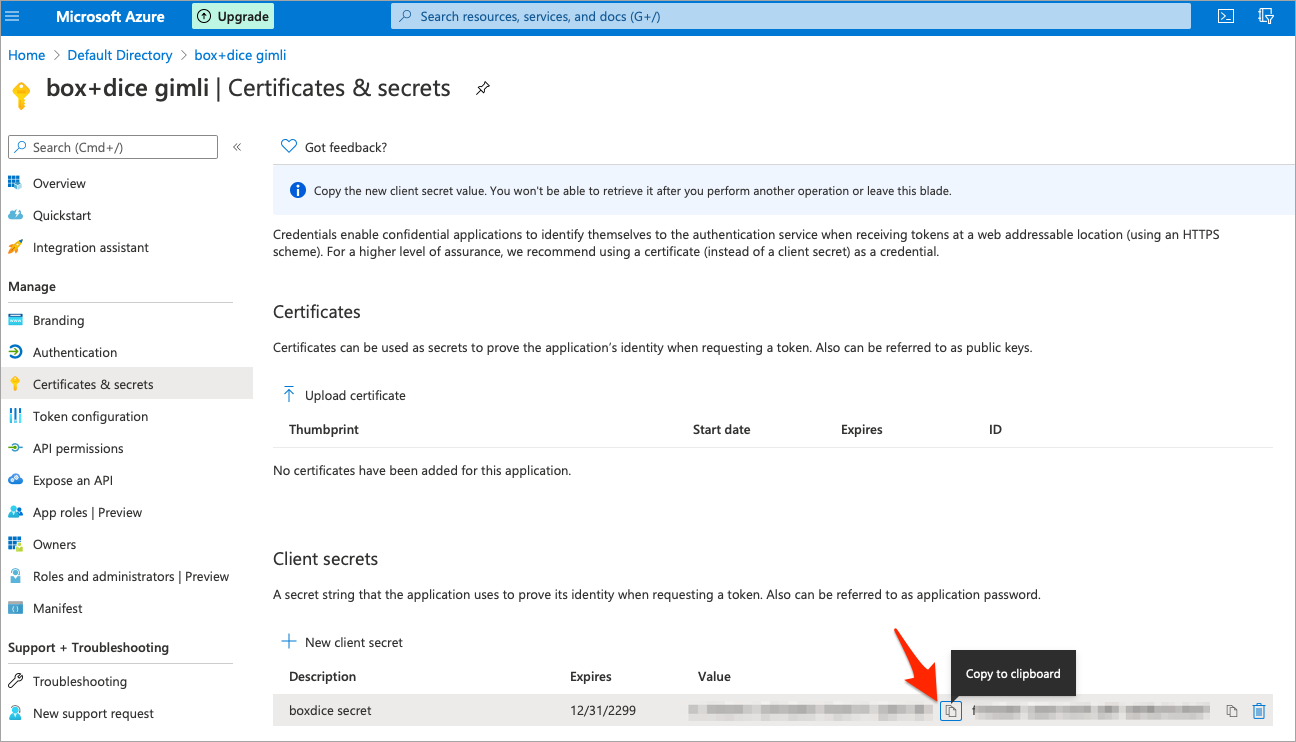The height and width of the screenshot is (742, 1296).
Task: Pin the Certificates & secrets blade
Action: tap(482, 88)
